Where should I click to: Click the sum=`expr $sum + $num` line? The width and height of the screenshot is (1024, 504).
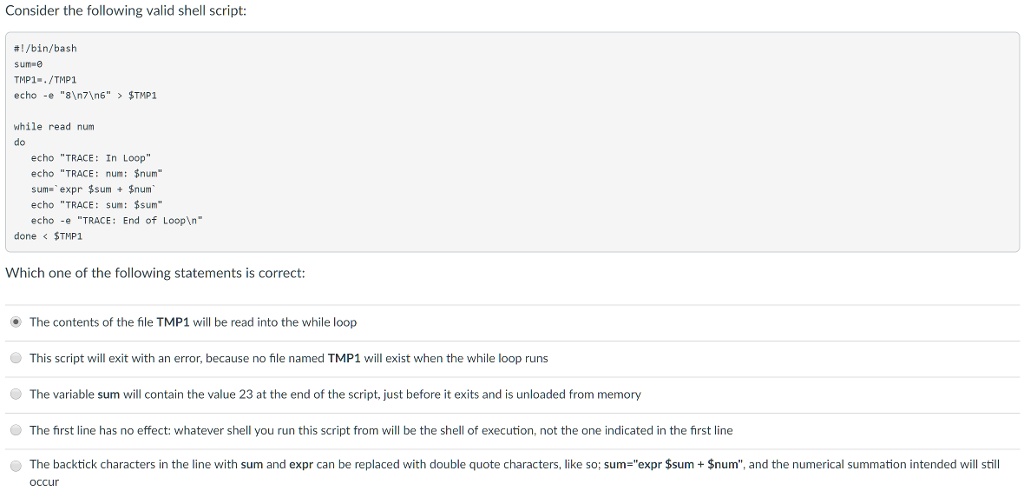[94, 189]
